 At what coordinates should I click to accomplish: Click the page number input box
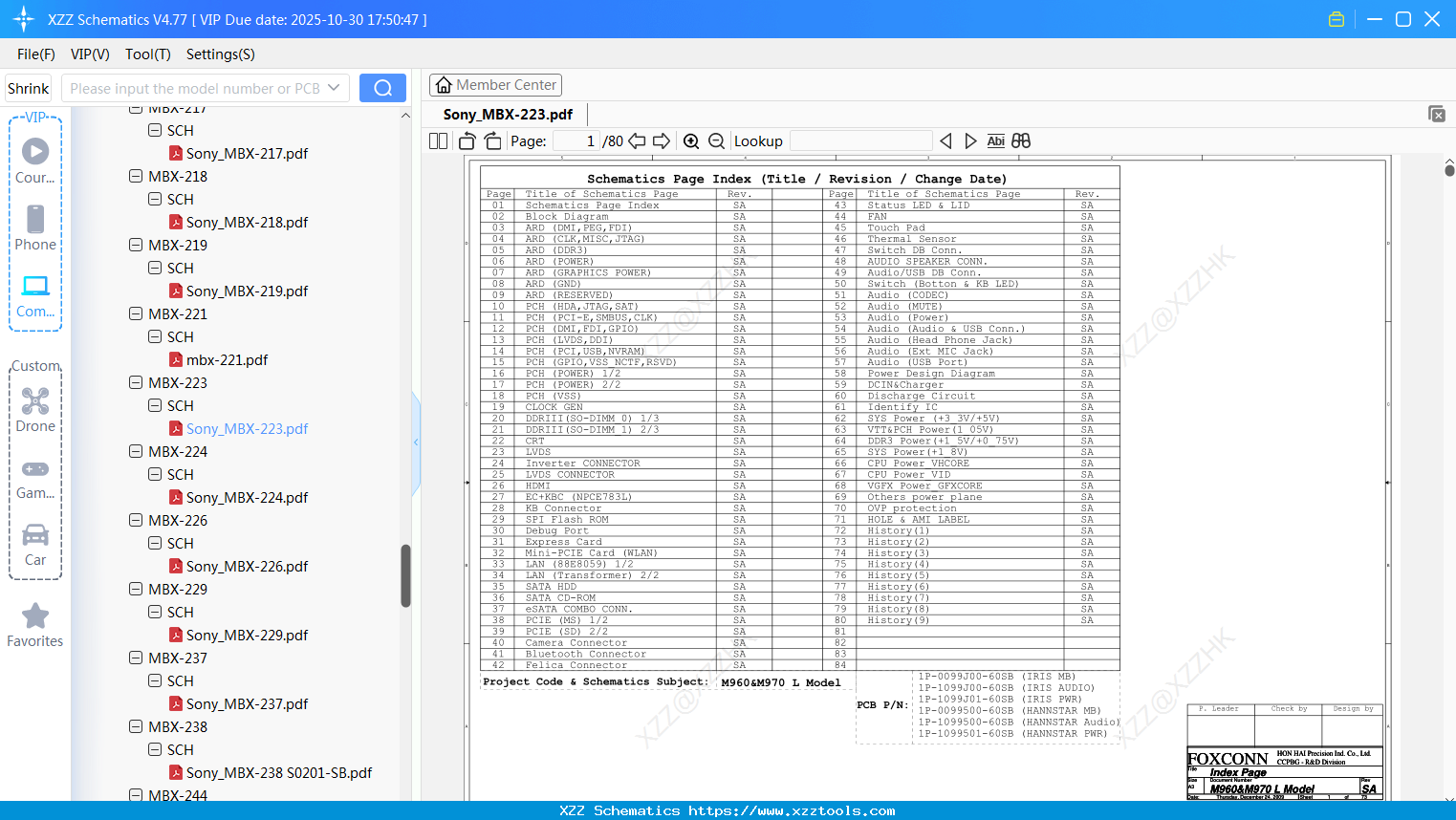pyautogui.click(x=576, y=141)
